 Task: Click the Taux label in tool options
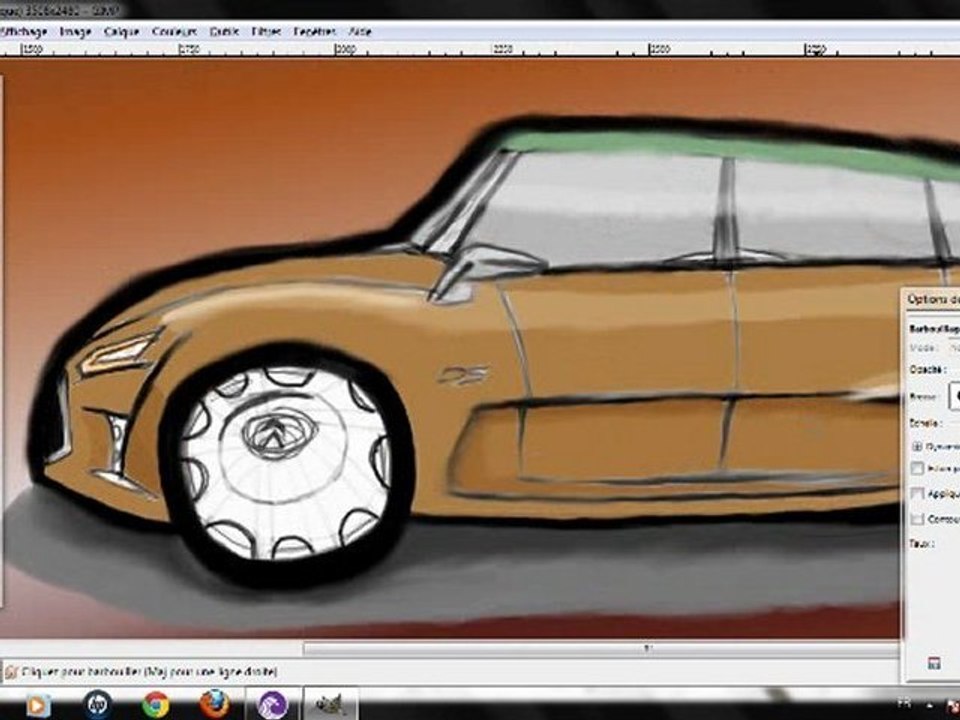tap(922, 544)
